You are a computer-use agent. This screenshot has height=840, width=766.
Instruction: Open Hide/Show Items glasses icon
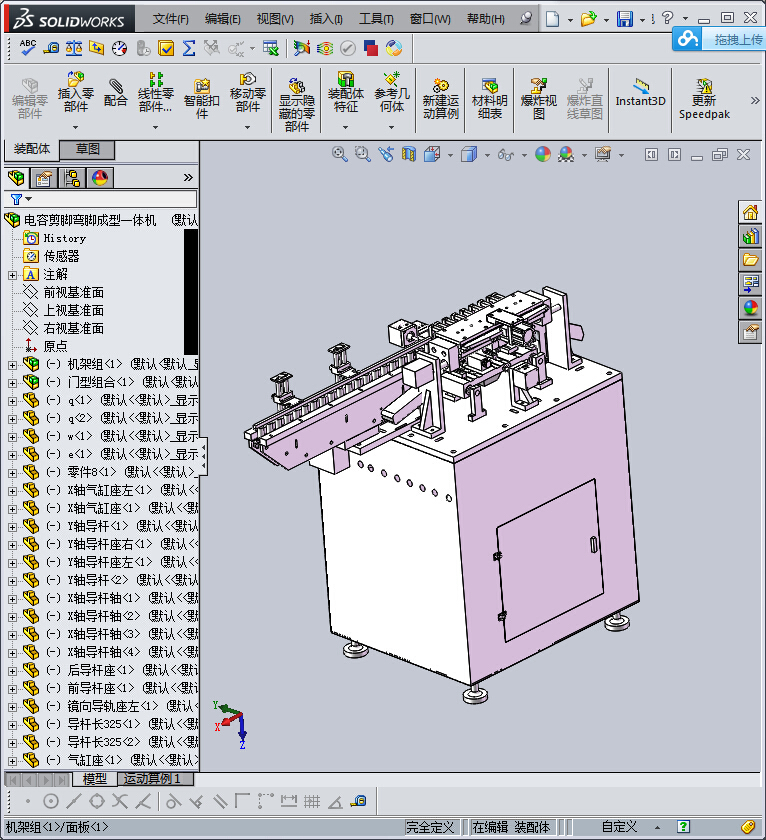click(x=506, y=155)
